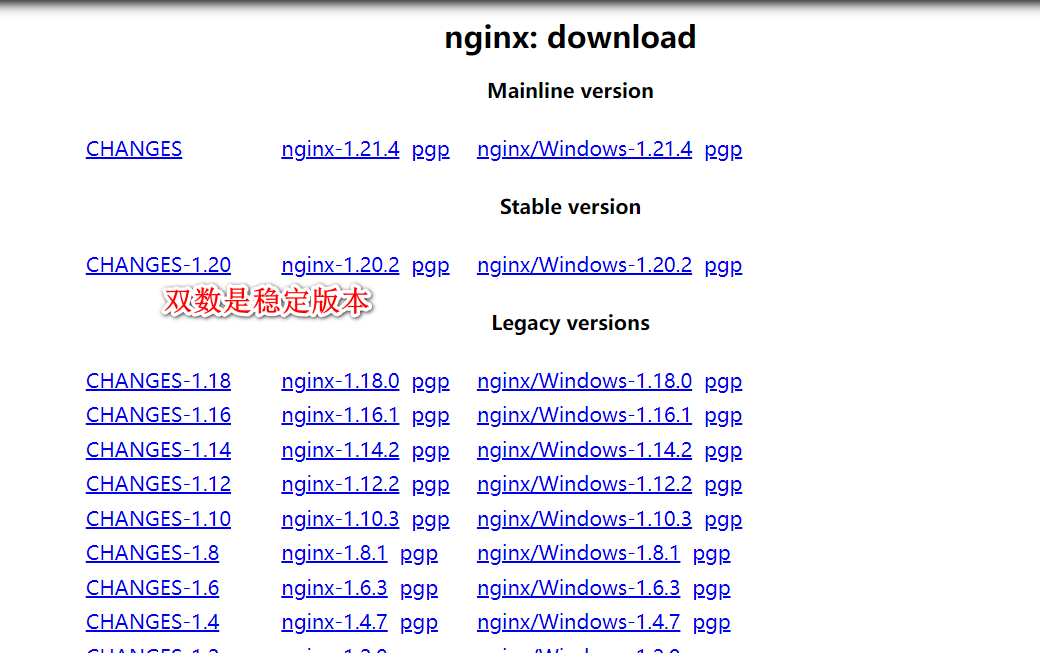
Task: Download nginx-1.14.2 source
Action: 340,450
